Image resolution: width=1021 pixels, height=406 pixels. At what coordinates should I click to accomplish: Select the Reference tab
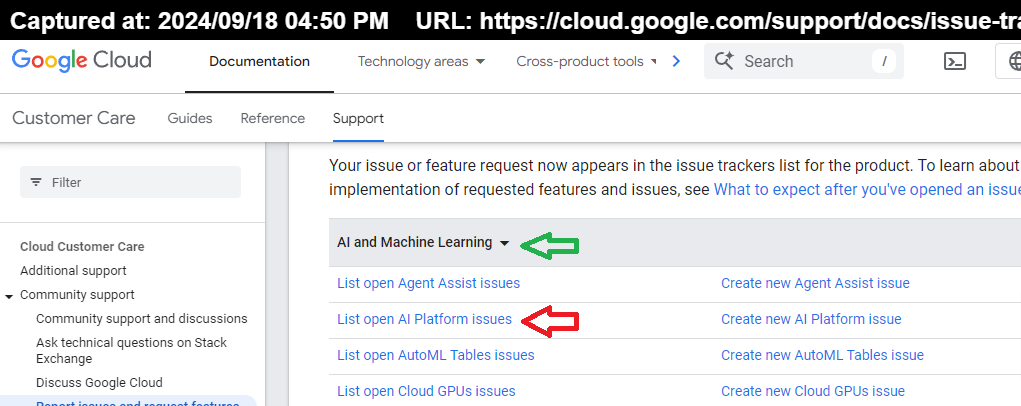pyautogui.click(x=272, y=118)
